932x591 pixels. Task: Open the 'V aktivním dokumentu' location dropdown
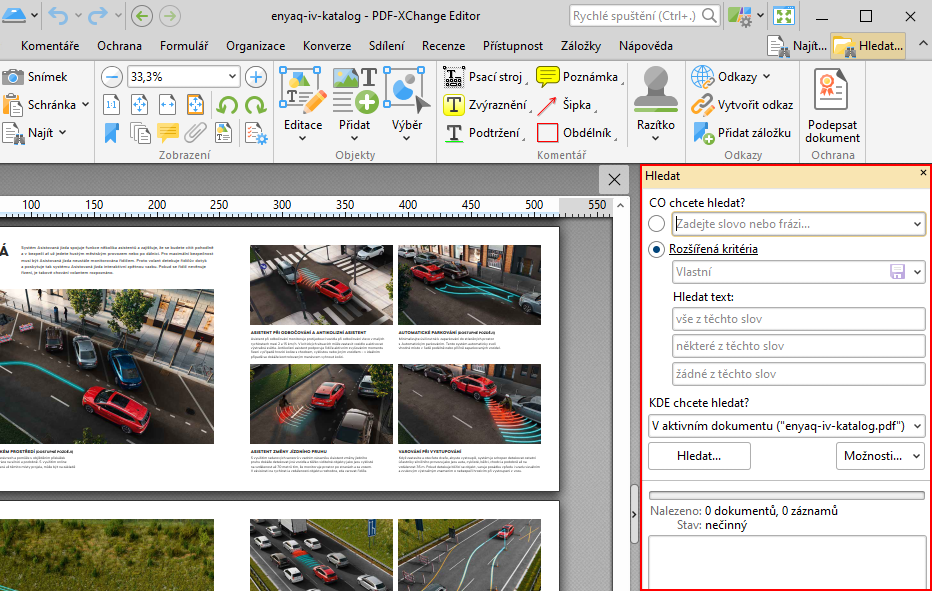click(786, 426)
